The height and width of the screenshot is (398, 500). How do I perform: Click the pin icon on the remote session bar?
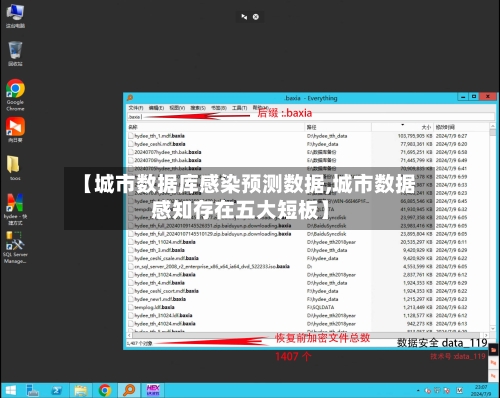(244, 17)
